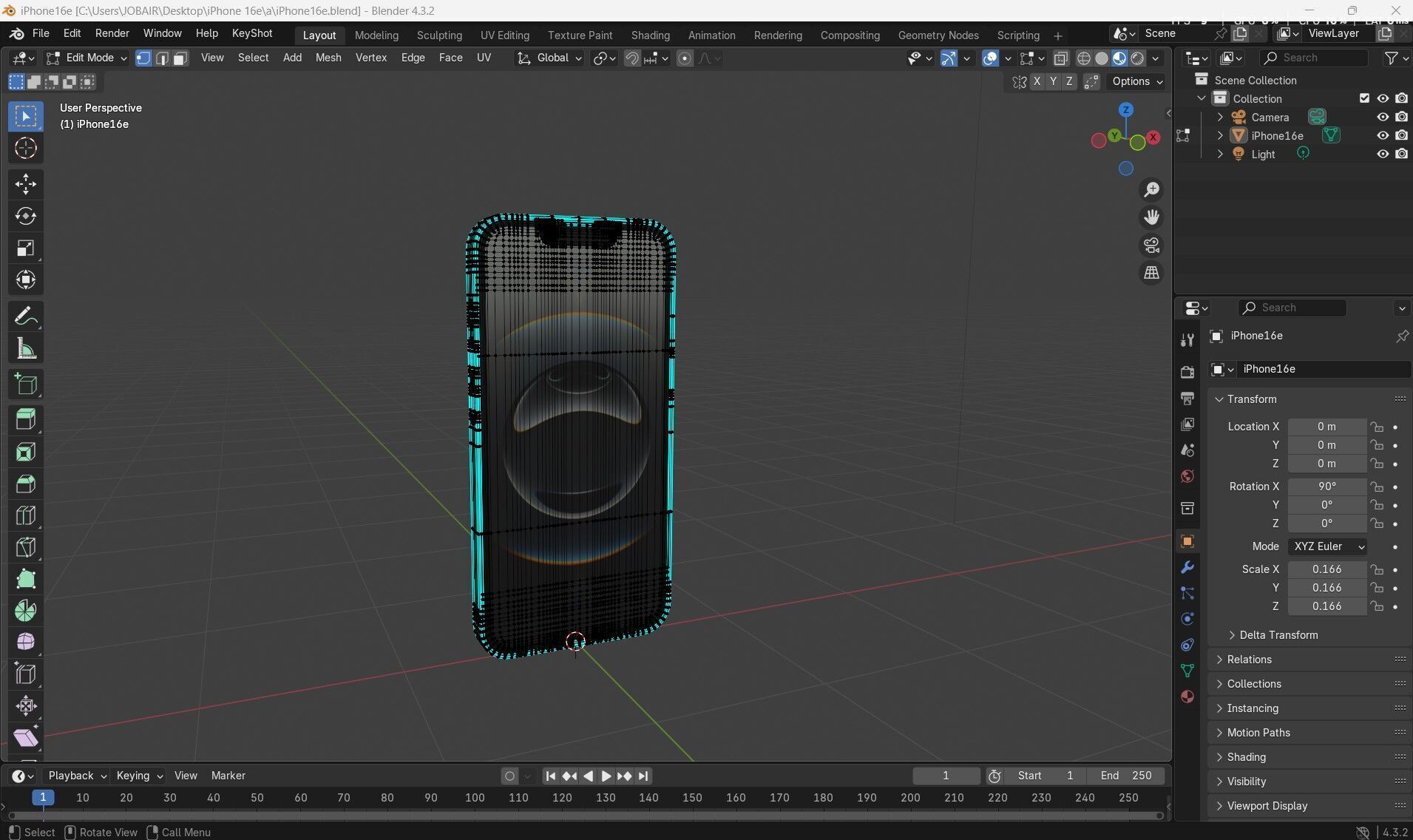Screen dimensions: 1413x840
Task: Select the Move tool in toolbar
Action: [x=26, y=184]
